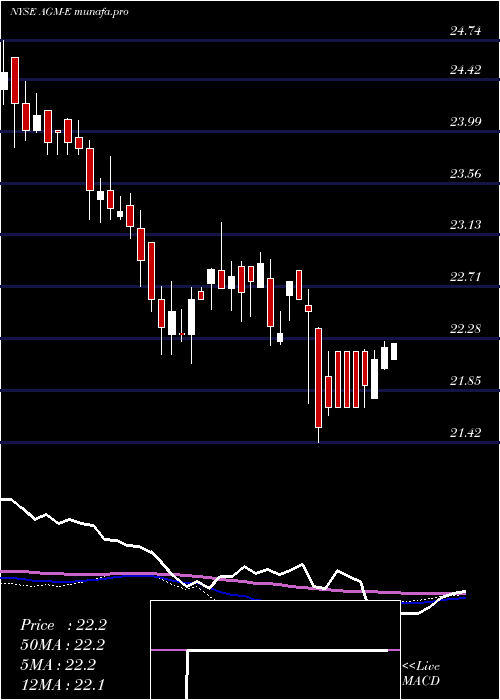Click the 50MA : 22.2 readout
Image resolution: width=500 pixels, height=700 pixels.
pos(62,645)
